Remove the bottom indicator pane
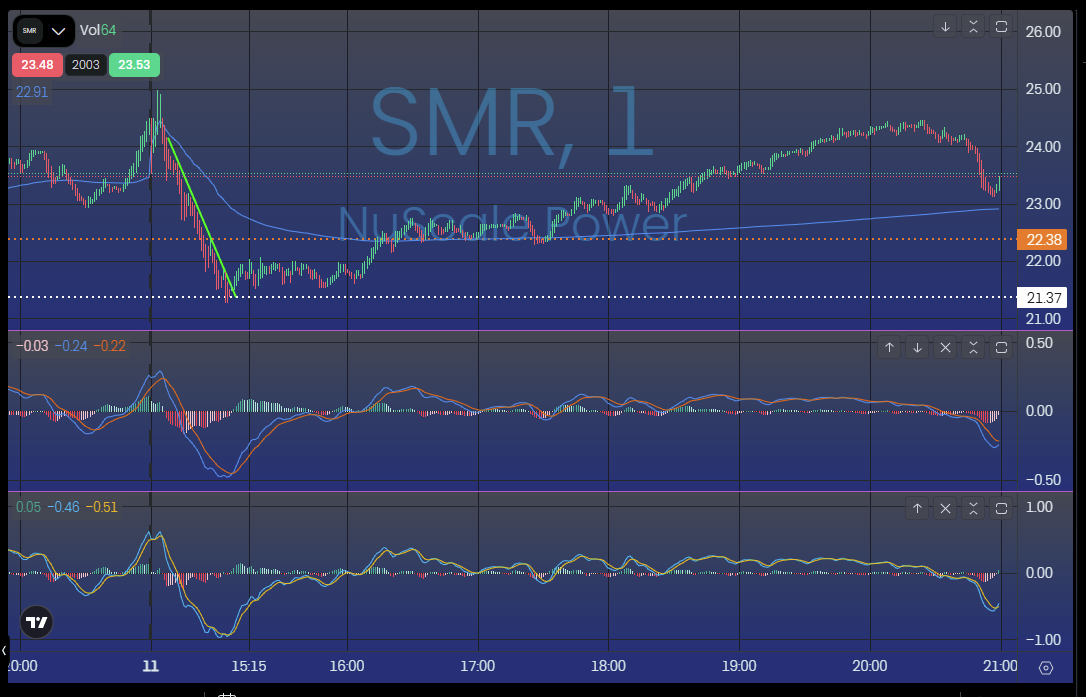1086x697 pixels. [945, 509]
